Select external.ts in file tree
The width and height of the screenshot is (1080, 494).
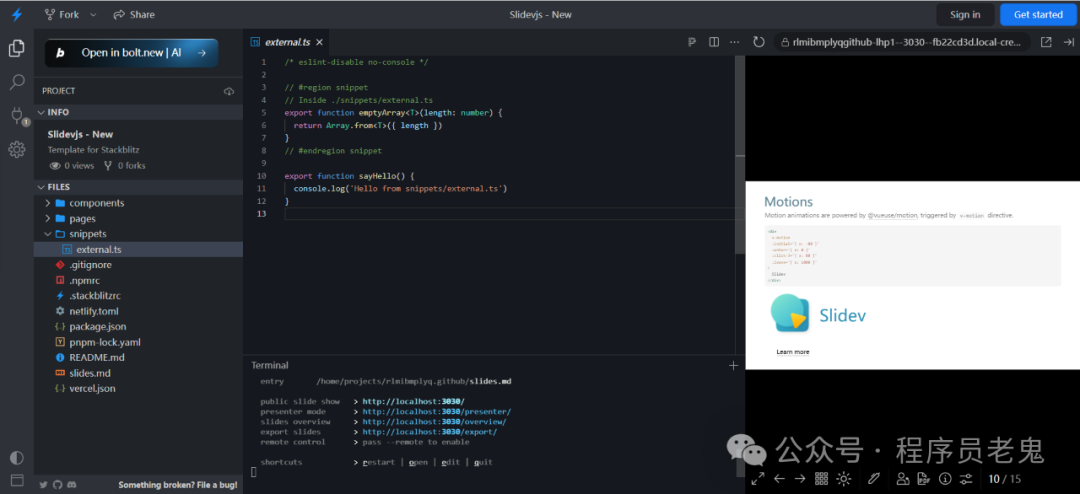(x=138, y=249)
